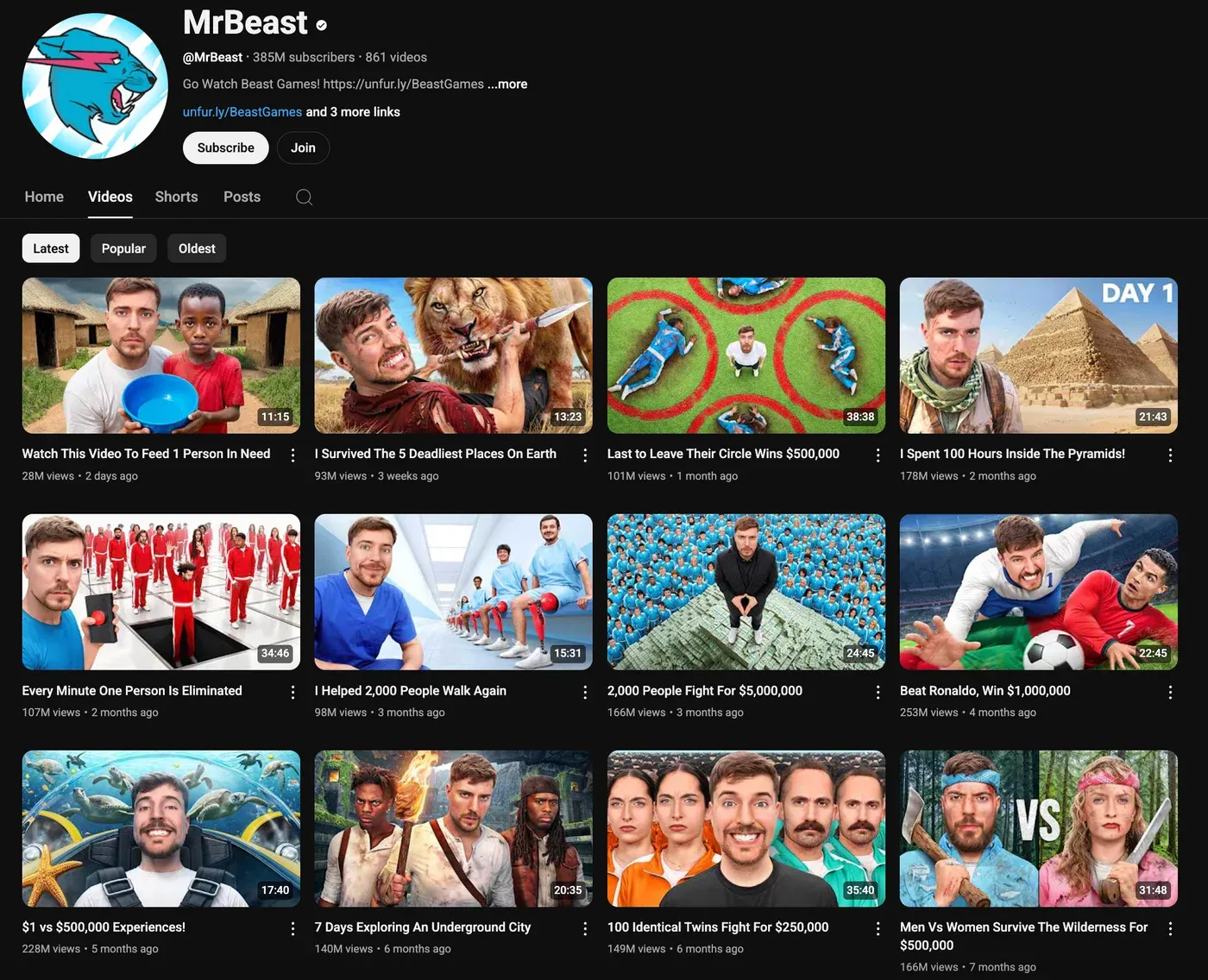Open 'I Helped 2,000 People Walk Again' title
1208x980 pixels.
pyautogui.click(x=411, y=690)
